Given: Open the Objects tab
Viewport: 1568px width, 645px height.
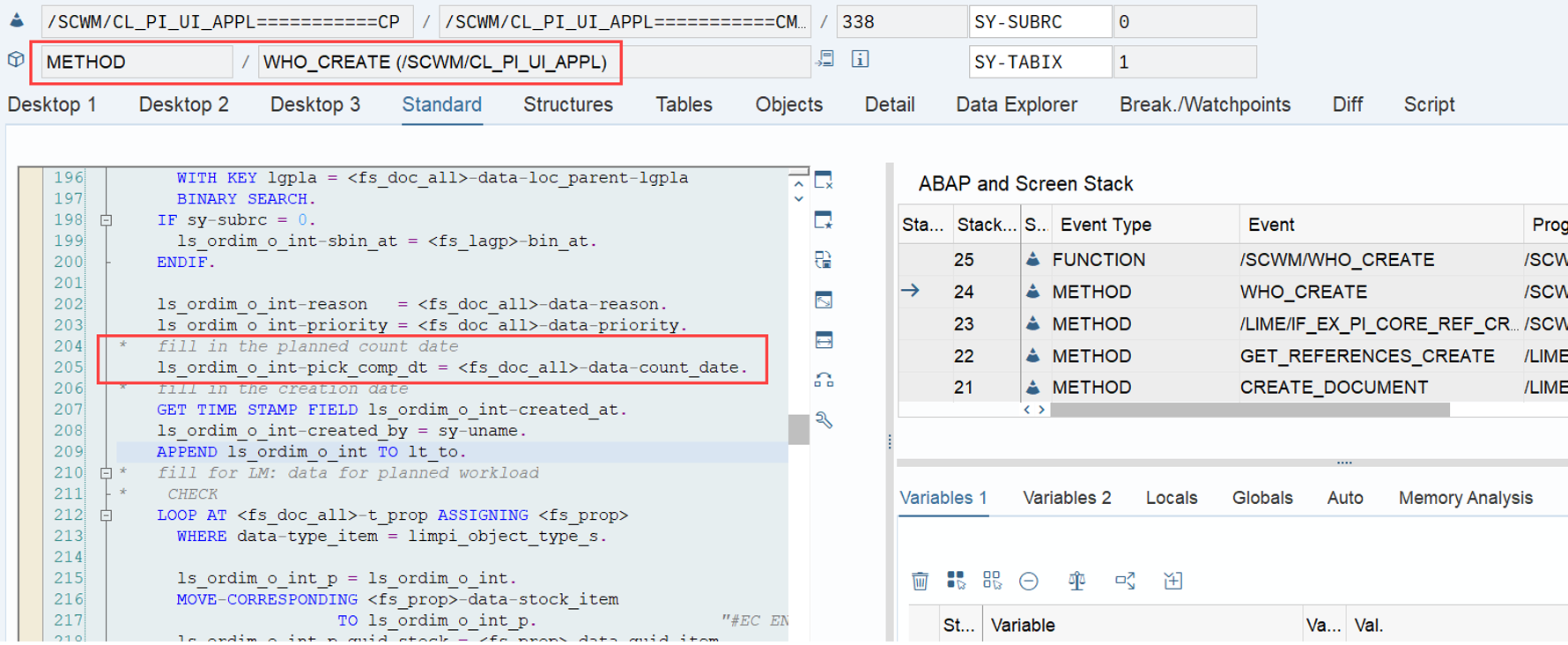Looking at the screenshot, I should coord(789,104).
